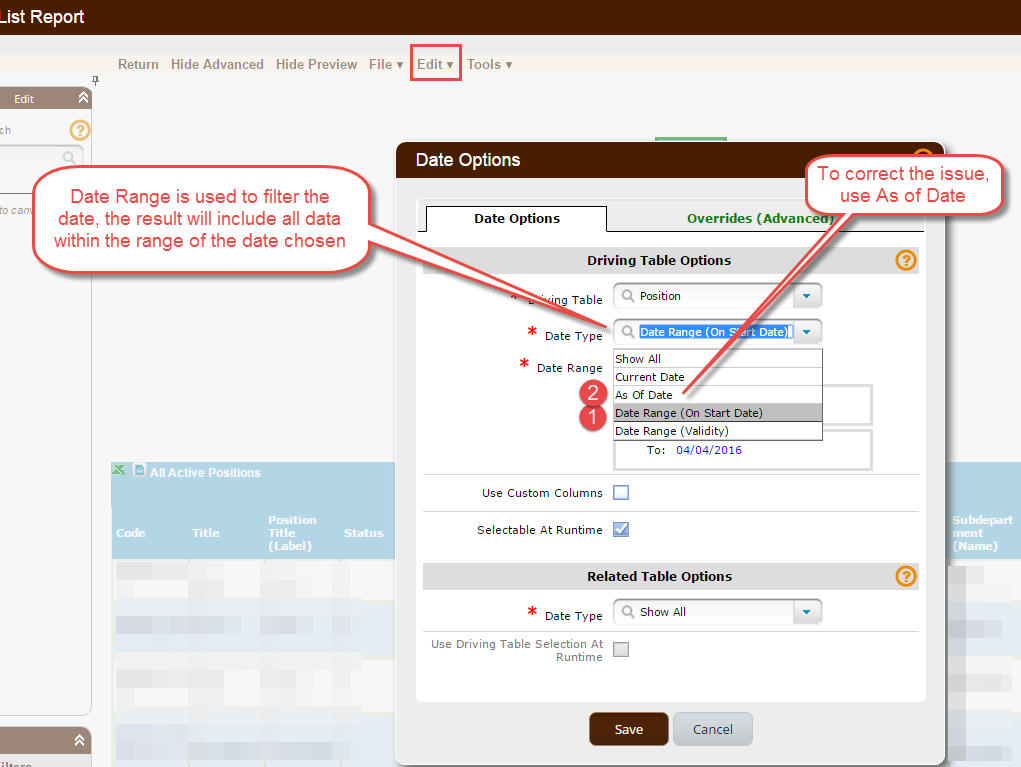
Task: Switch to the Date Options tab
Action: (x=516, y=219)
